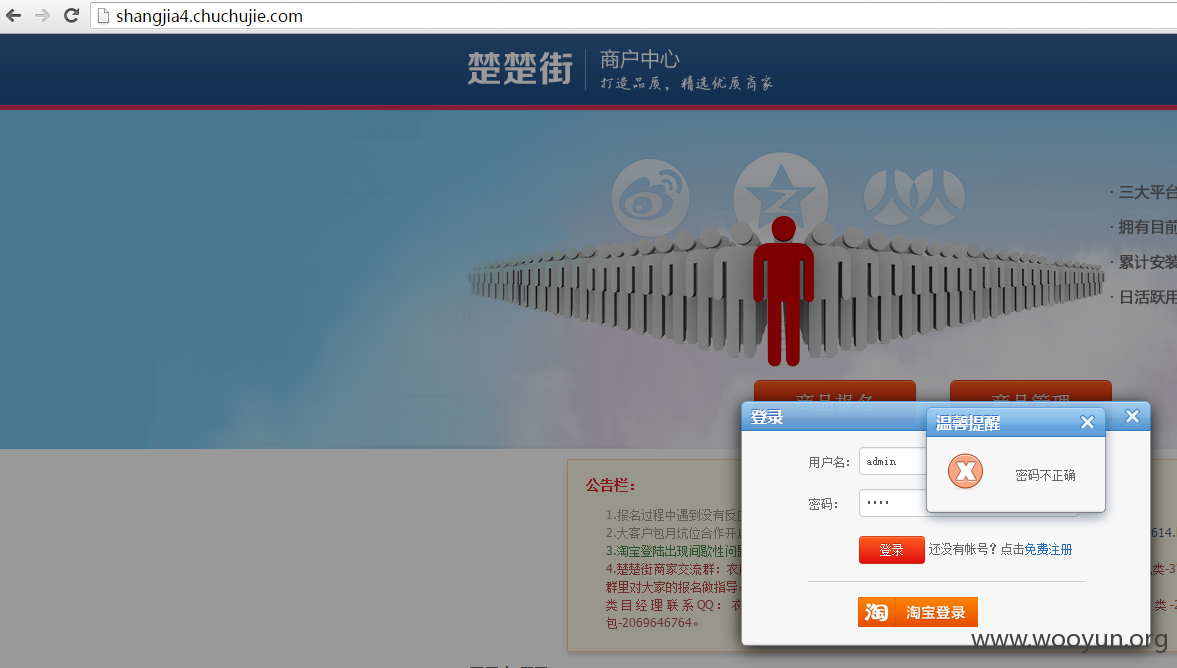
Task: Click the red figure in crowd image
Action: tap(783, 291)
